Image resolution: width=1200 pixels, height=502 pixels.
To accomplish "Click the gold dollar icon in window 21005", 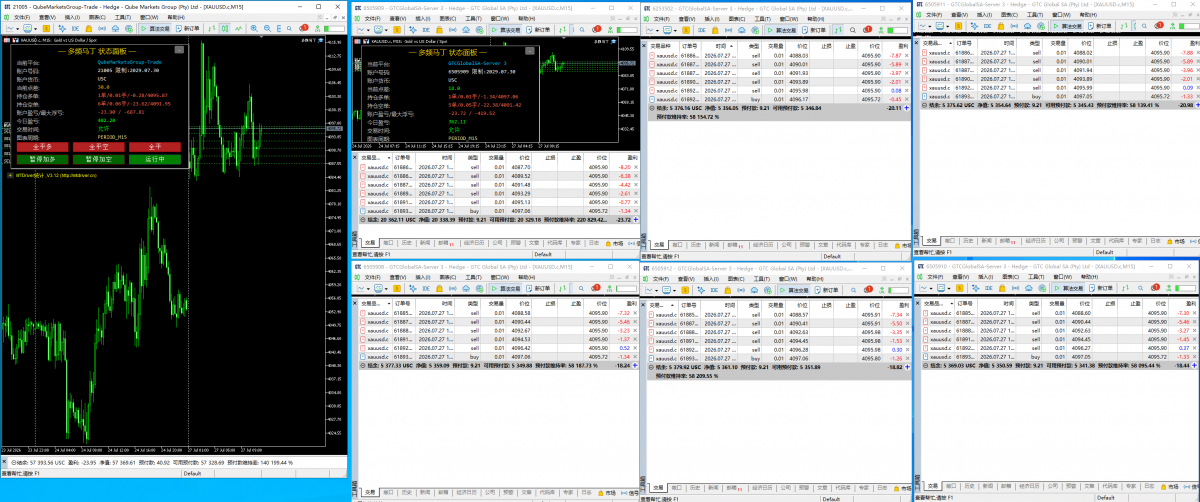I will click(46, 28).
